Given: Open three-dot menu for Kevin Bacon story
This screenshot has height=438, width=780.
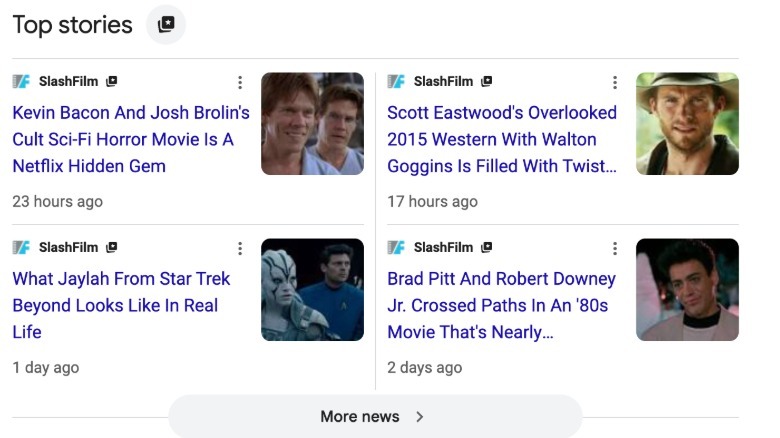Looking at the screenshot, I should click(240, 83).
